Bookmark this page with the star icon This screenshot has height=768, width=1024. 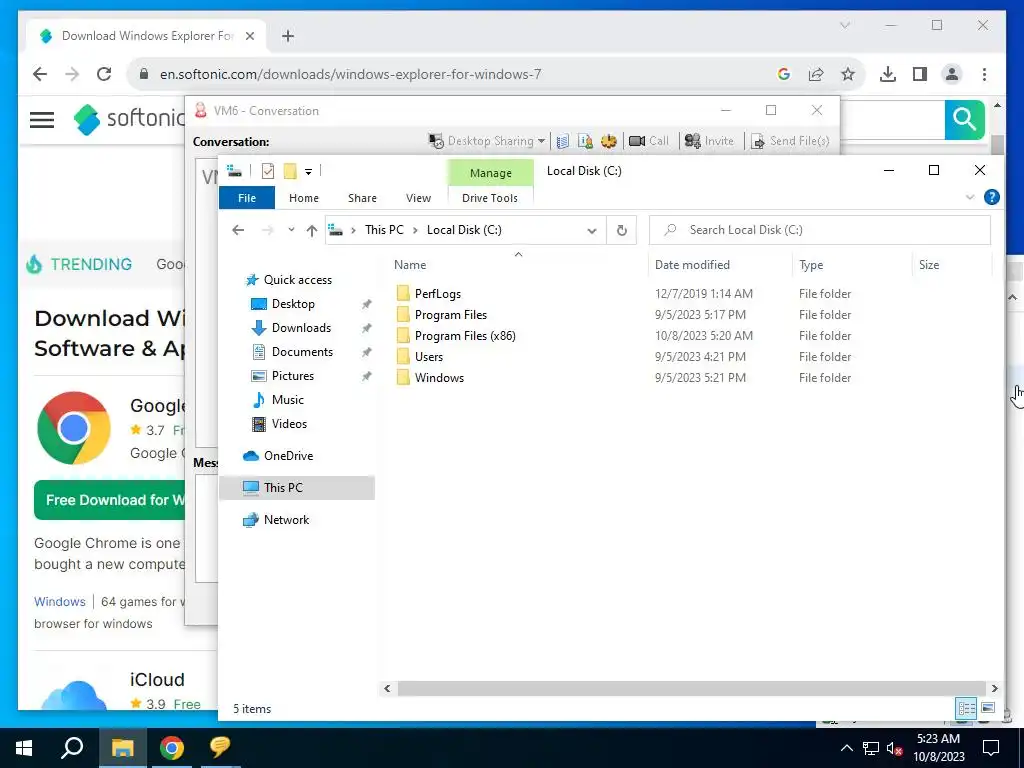point(848,74)
